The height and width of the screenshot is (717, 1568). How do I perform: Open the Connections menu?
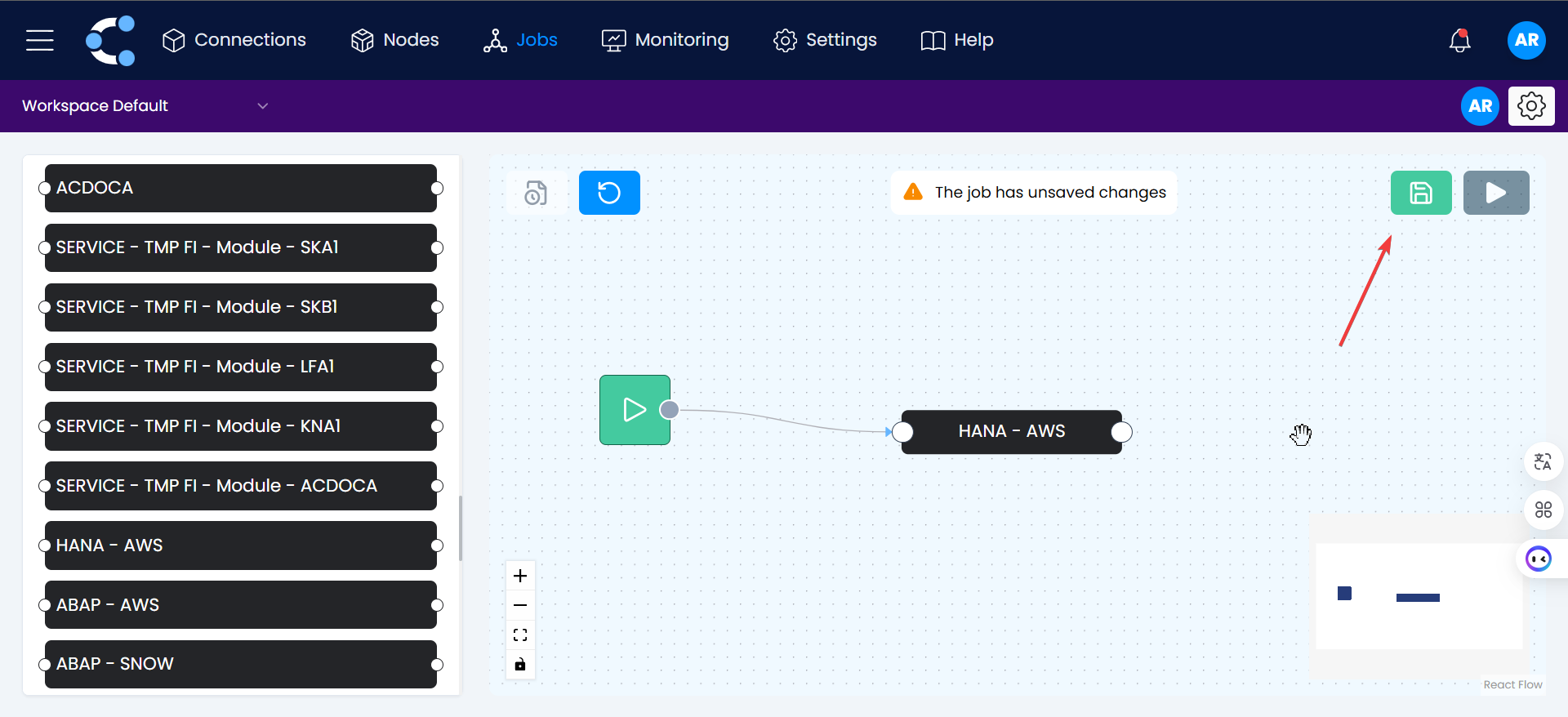point(234,40)
